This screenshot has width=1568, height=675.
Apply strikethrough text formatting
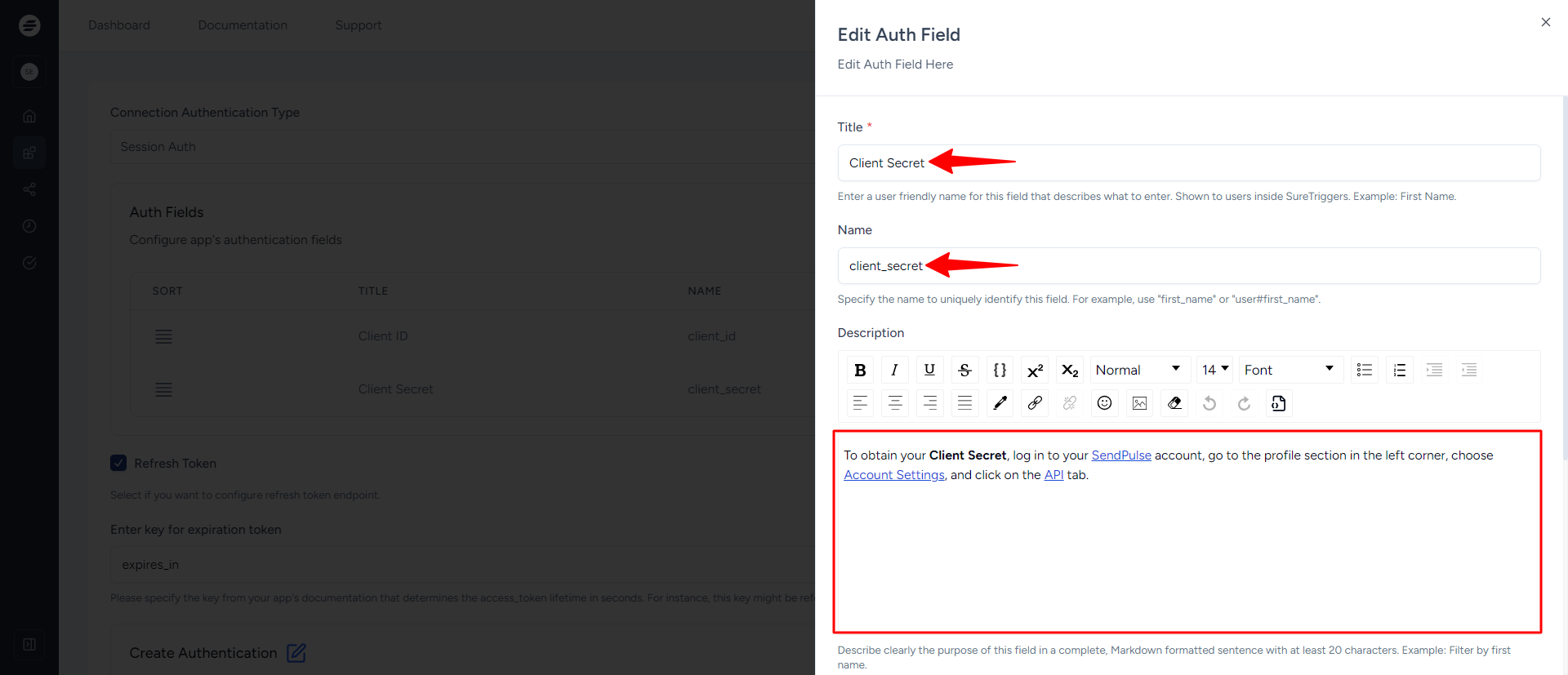point(964,371)
